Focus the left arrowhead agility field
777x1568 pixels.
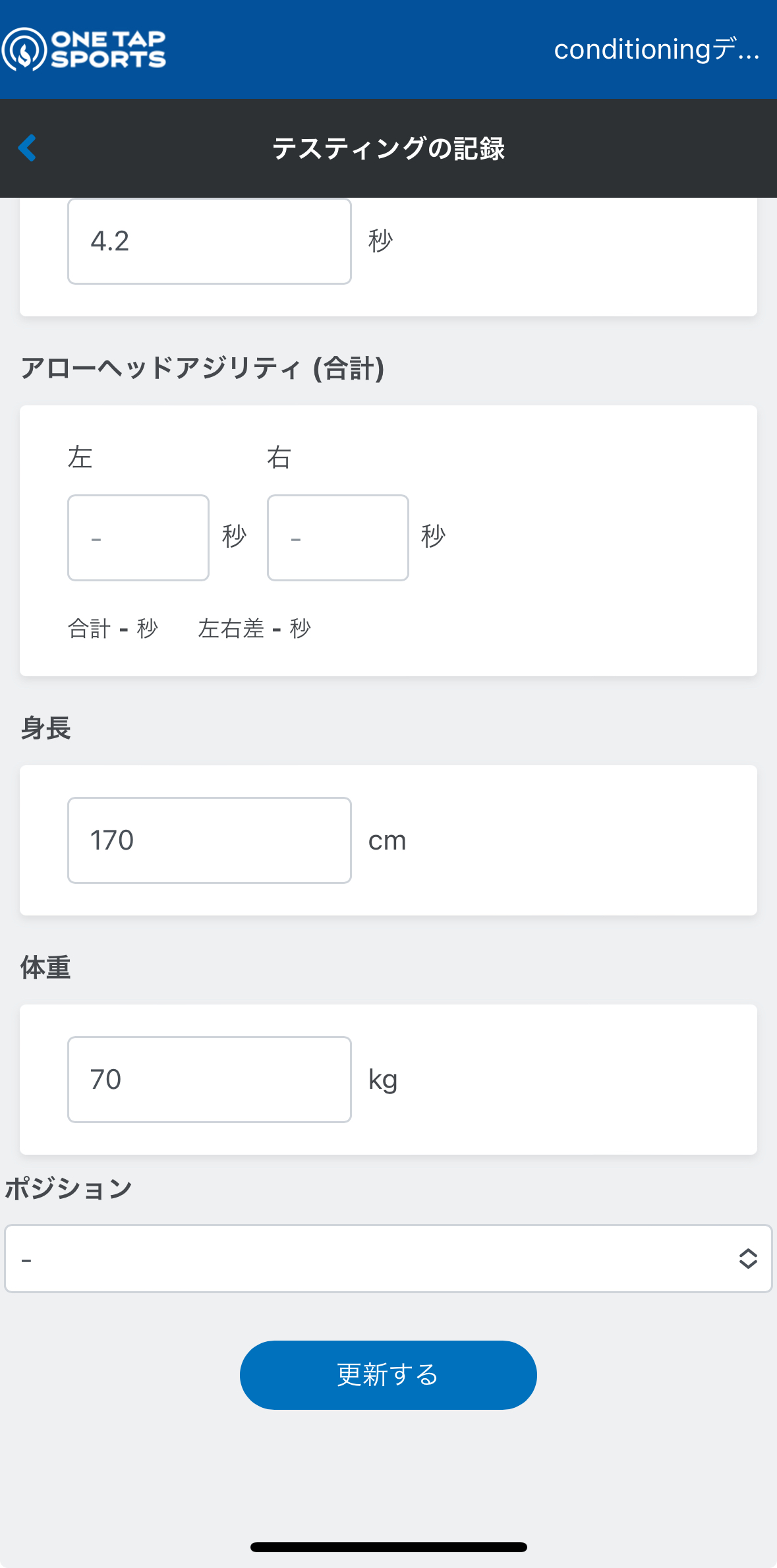[138, 538]
